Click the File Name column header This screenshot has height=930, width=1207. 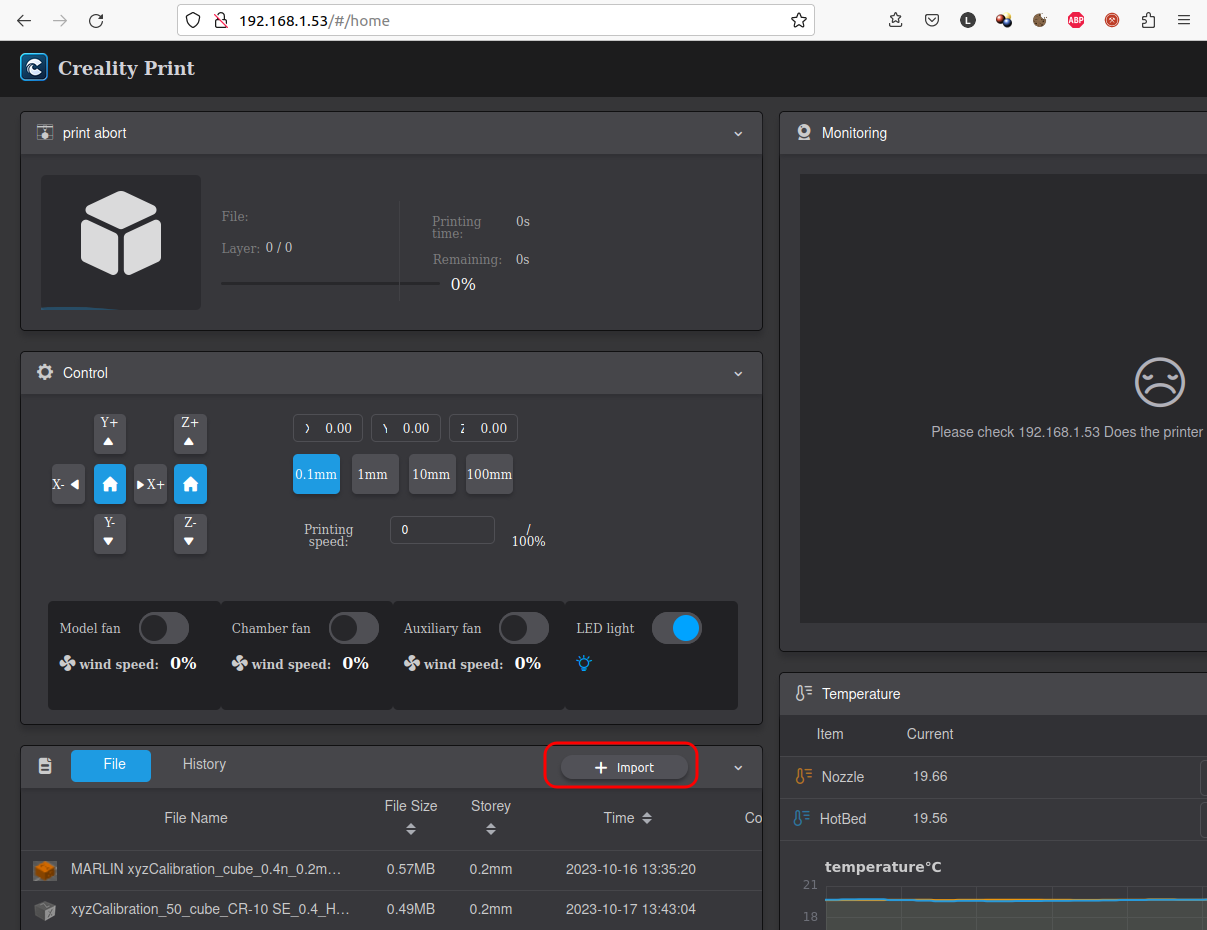click(x=196, y=818)
